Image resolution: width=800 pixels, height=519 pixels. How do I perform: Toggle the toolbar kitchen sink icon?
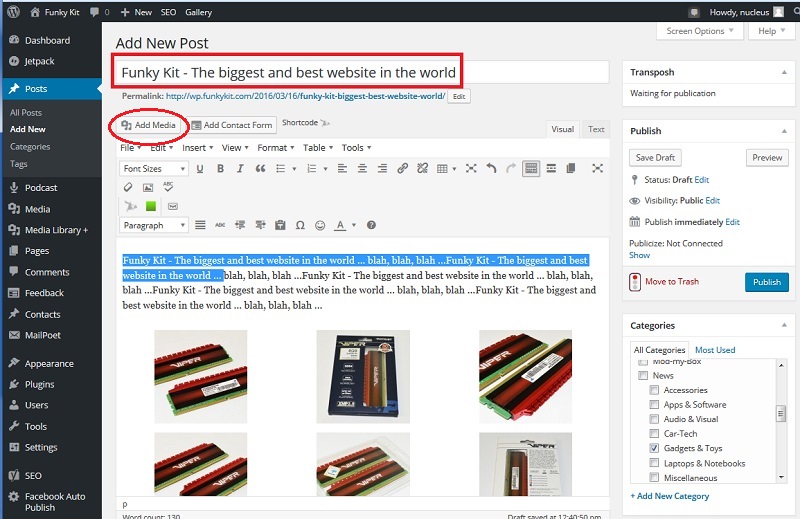click(531, 168)
